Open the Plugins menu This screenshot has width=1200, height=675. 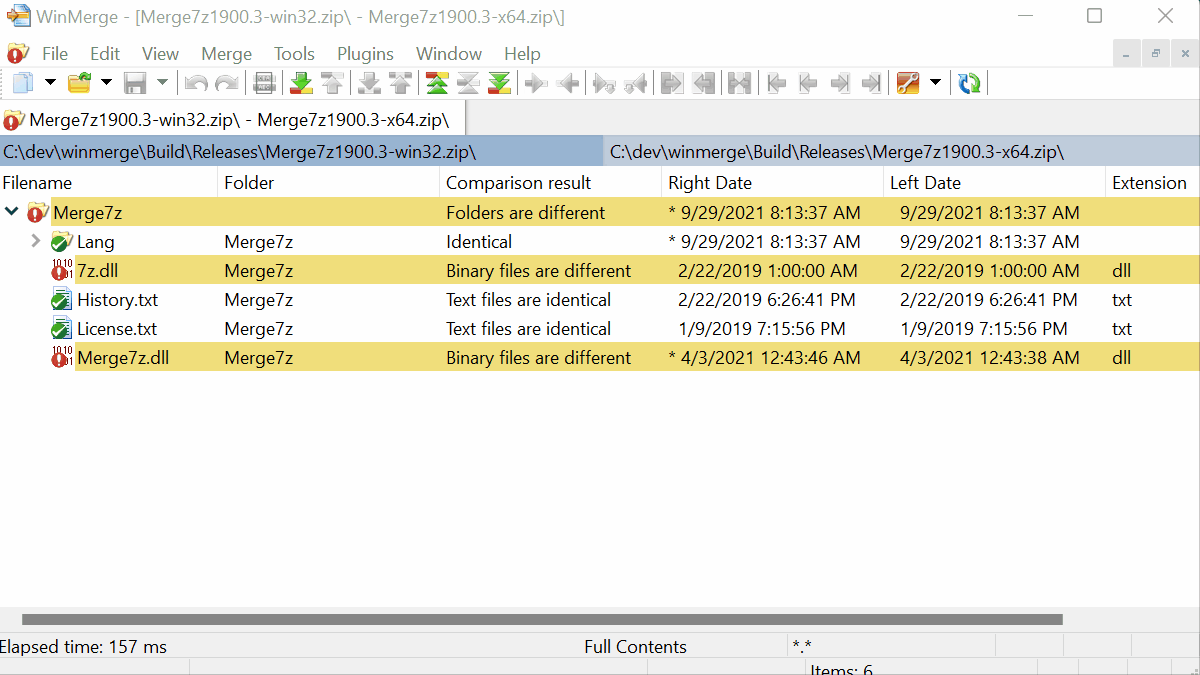coord(365,53)
